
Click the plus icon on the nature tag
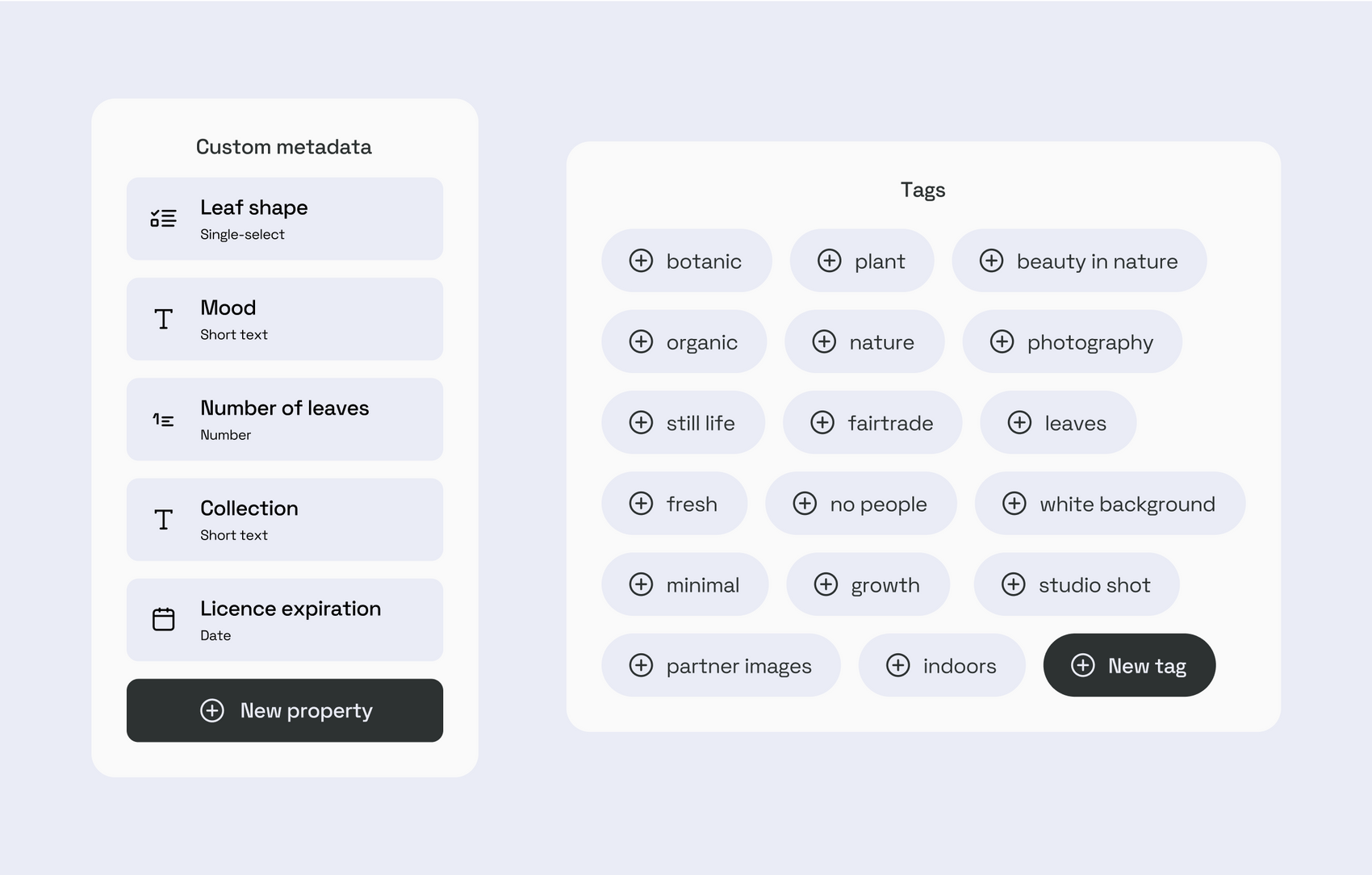[x=824, y=341]
